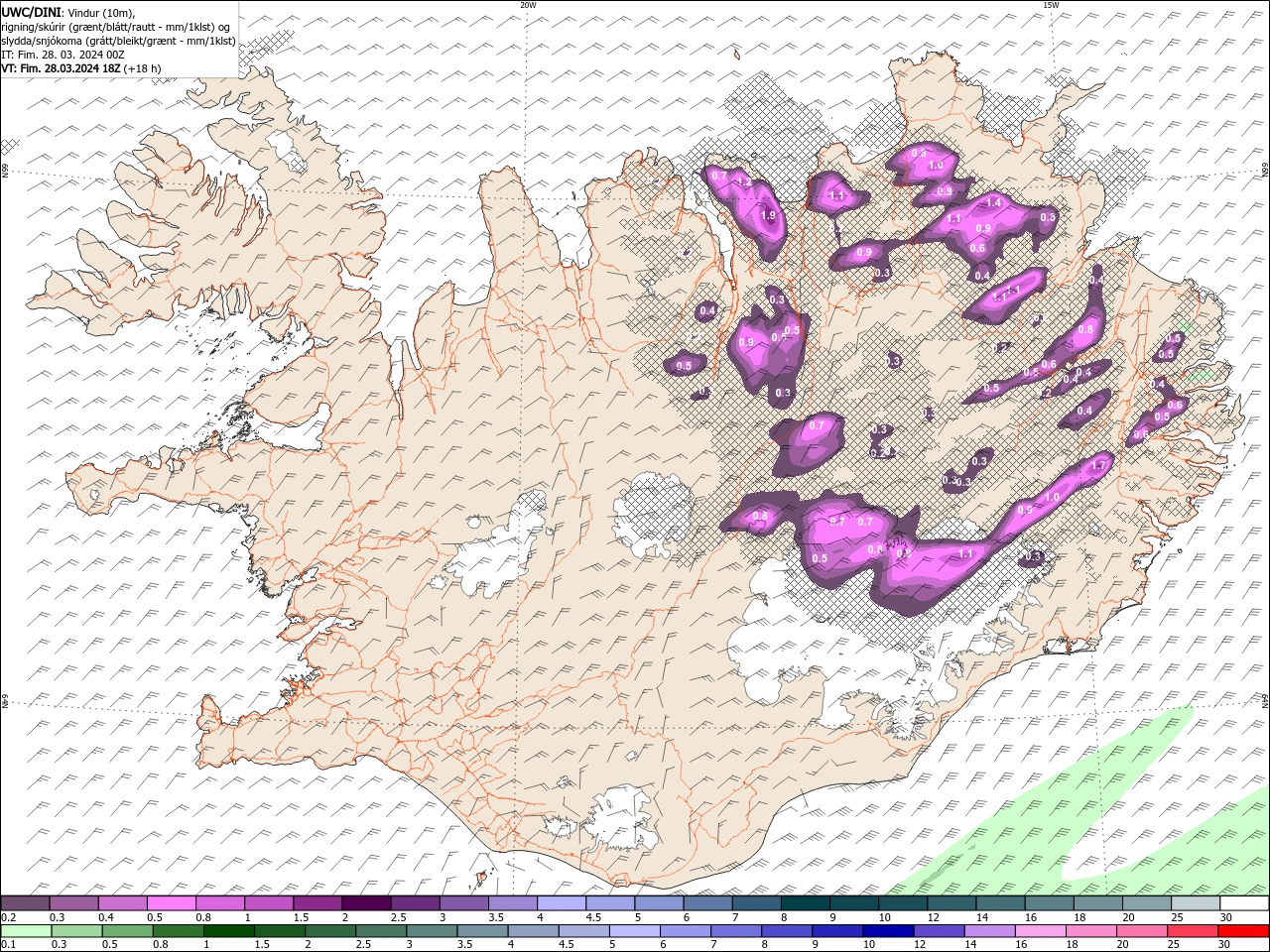Viewport: 1270px width, 952px height.
Task: Choose the pale periwinkle swatch labeled 4 in the upper scale
Action: [x=561, y=903]
